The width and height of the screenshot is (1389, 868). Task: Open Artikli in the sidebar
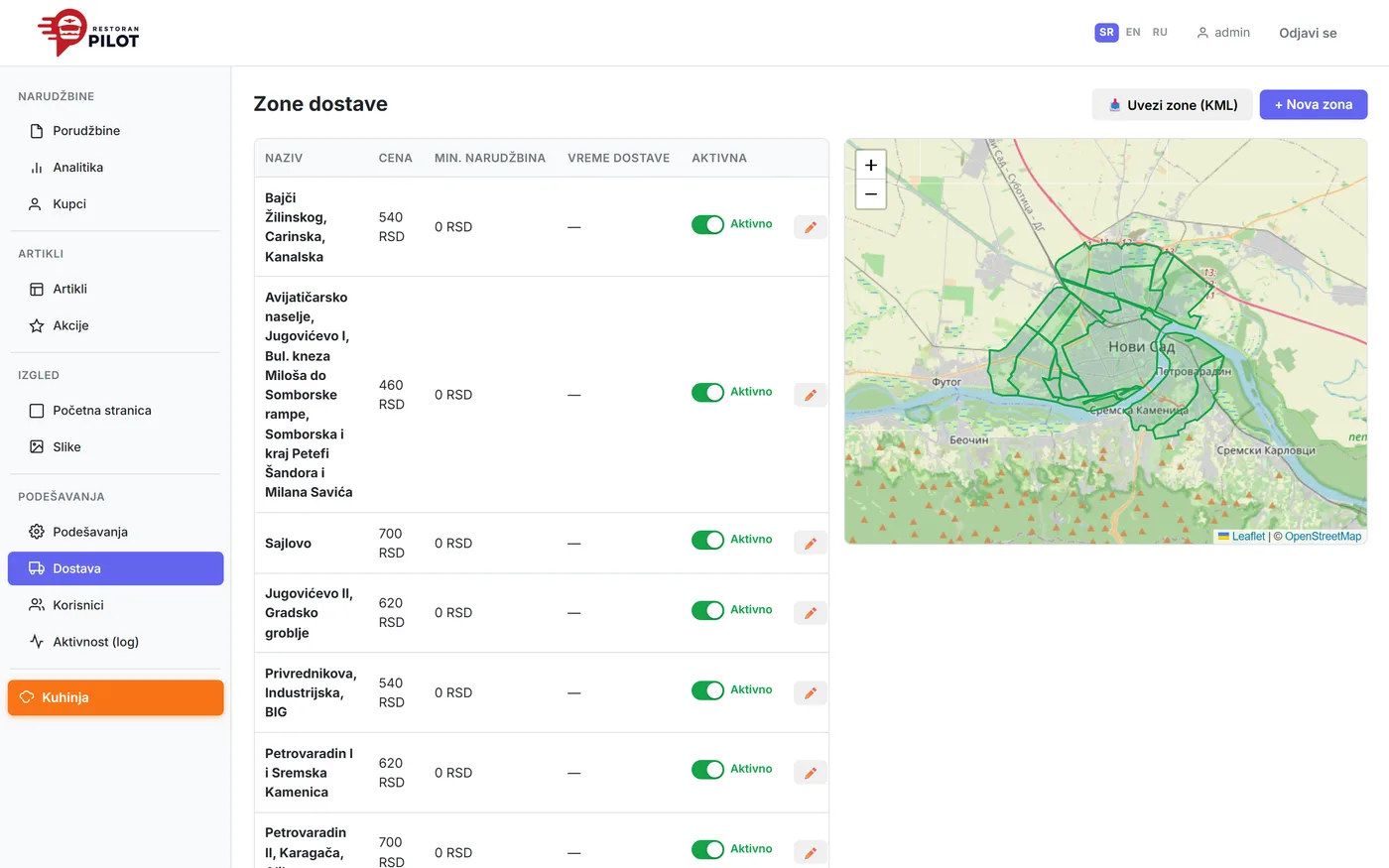[x=115, y=289]
